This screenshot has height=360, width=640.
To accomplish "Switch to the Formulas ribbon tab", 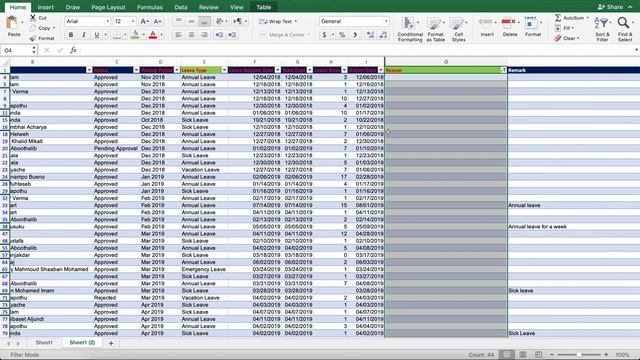I will [150, 7].
